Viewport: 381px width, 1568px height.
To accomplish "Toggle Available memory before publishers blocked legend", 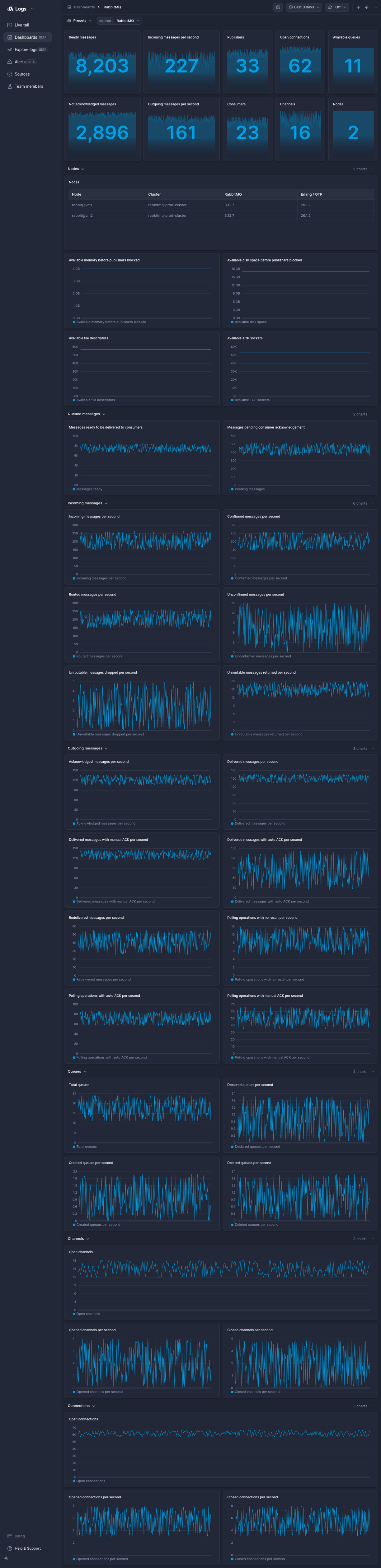I will pos(110,322).
